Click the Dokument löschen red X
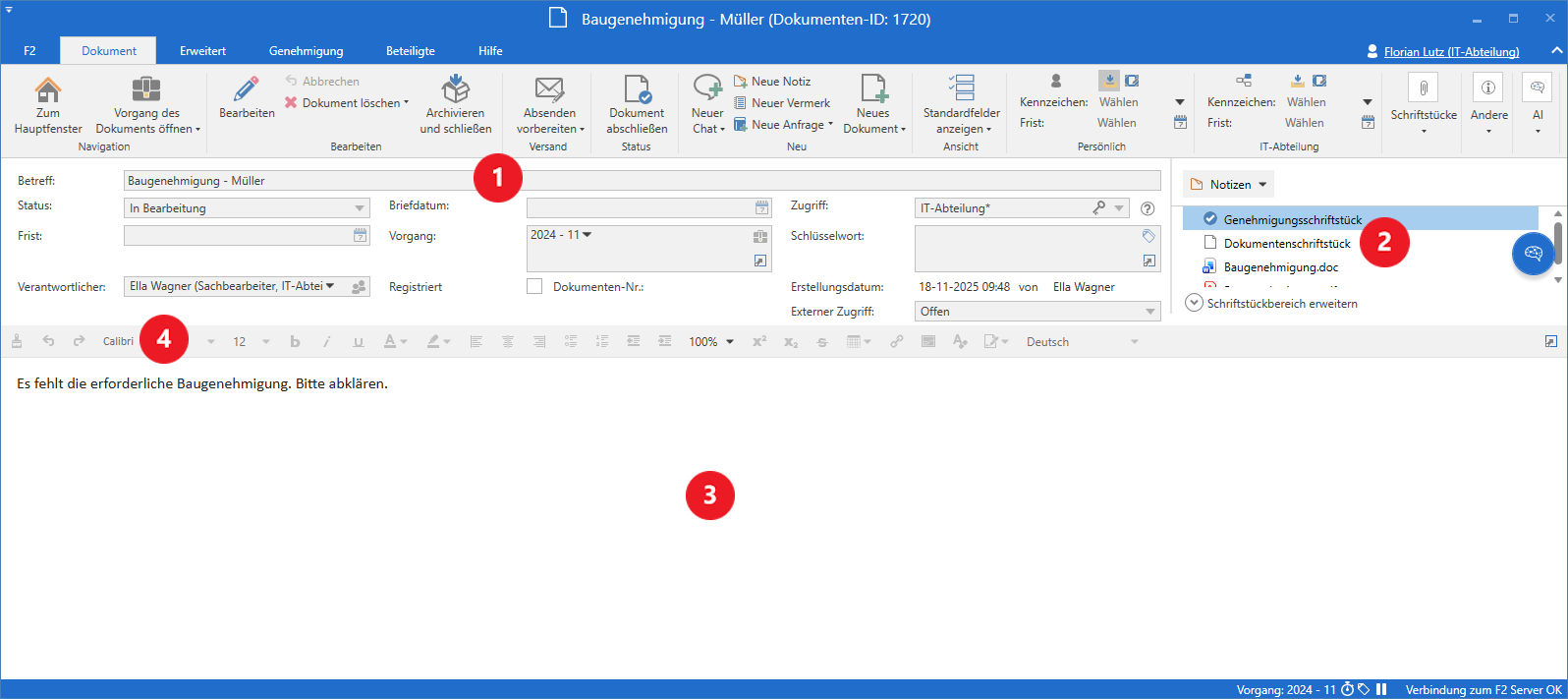 (x=291, y=102)
